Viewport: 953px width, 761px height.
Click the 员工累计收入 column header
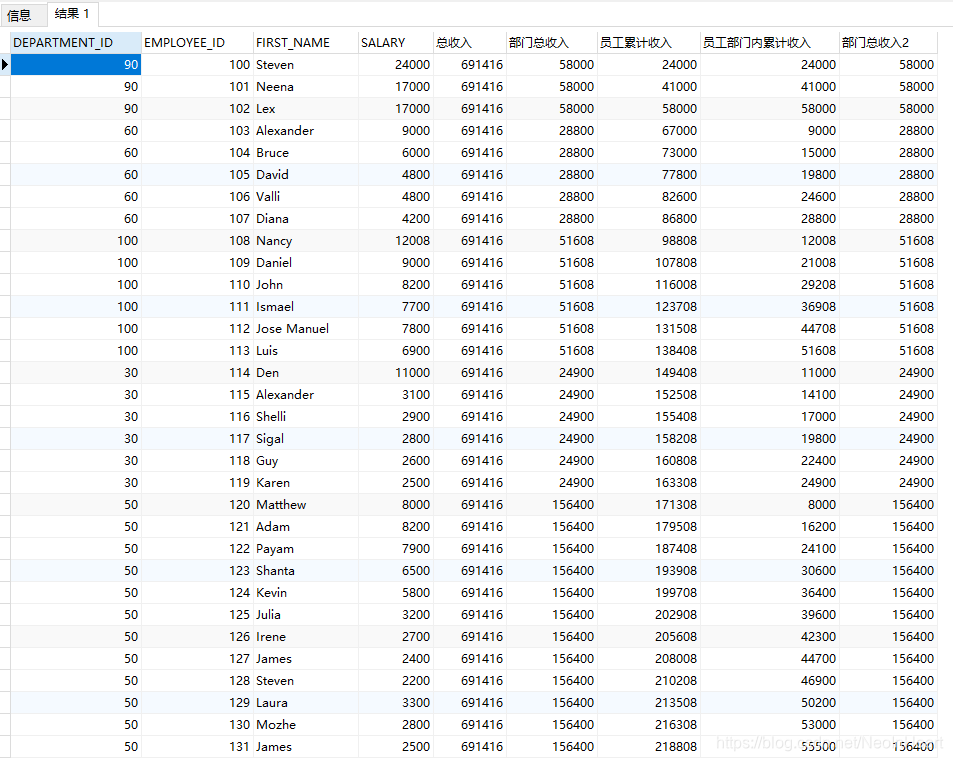(x=649, y=43)
